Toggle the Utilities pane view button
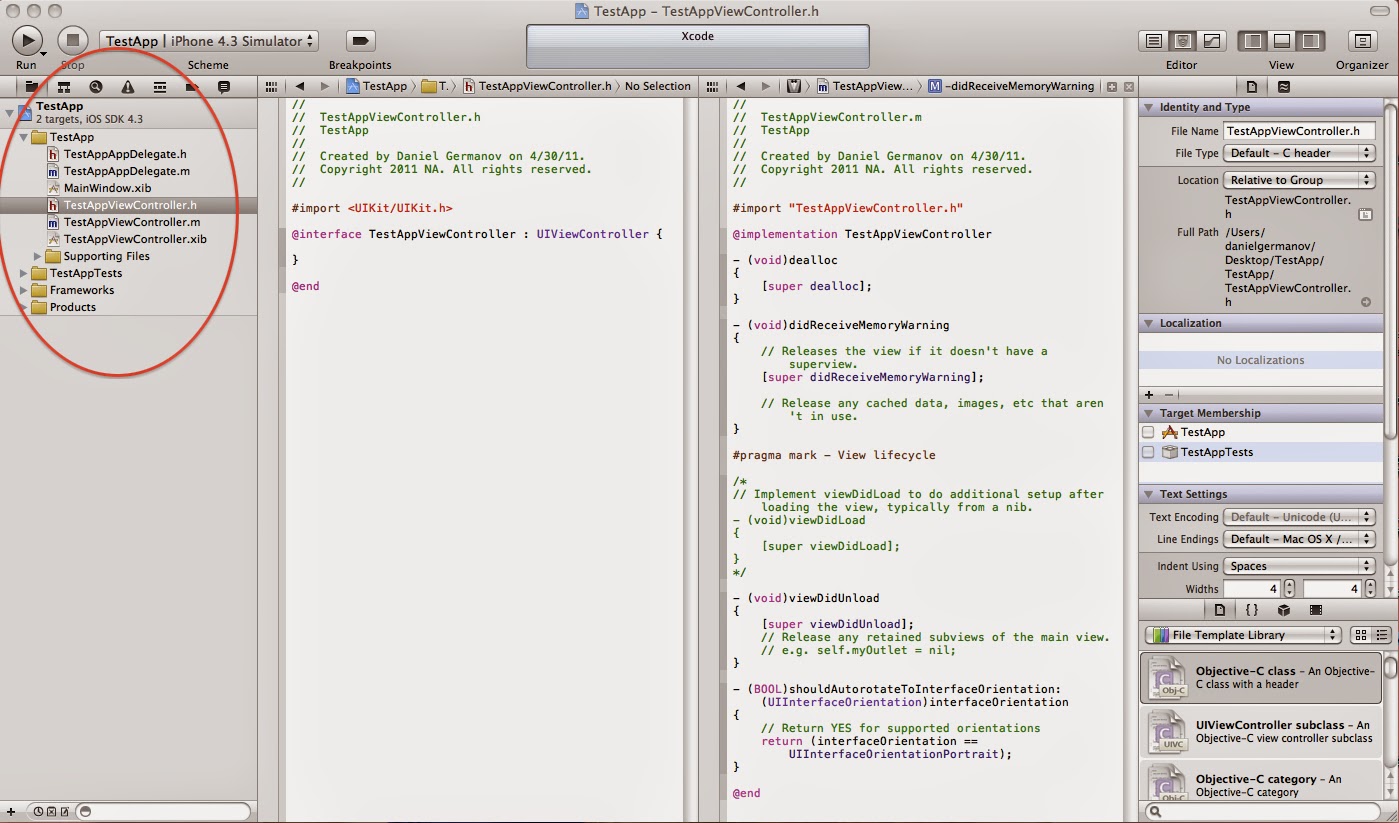1399x823 pixels. 1310,41
